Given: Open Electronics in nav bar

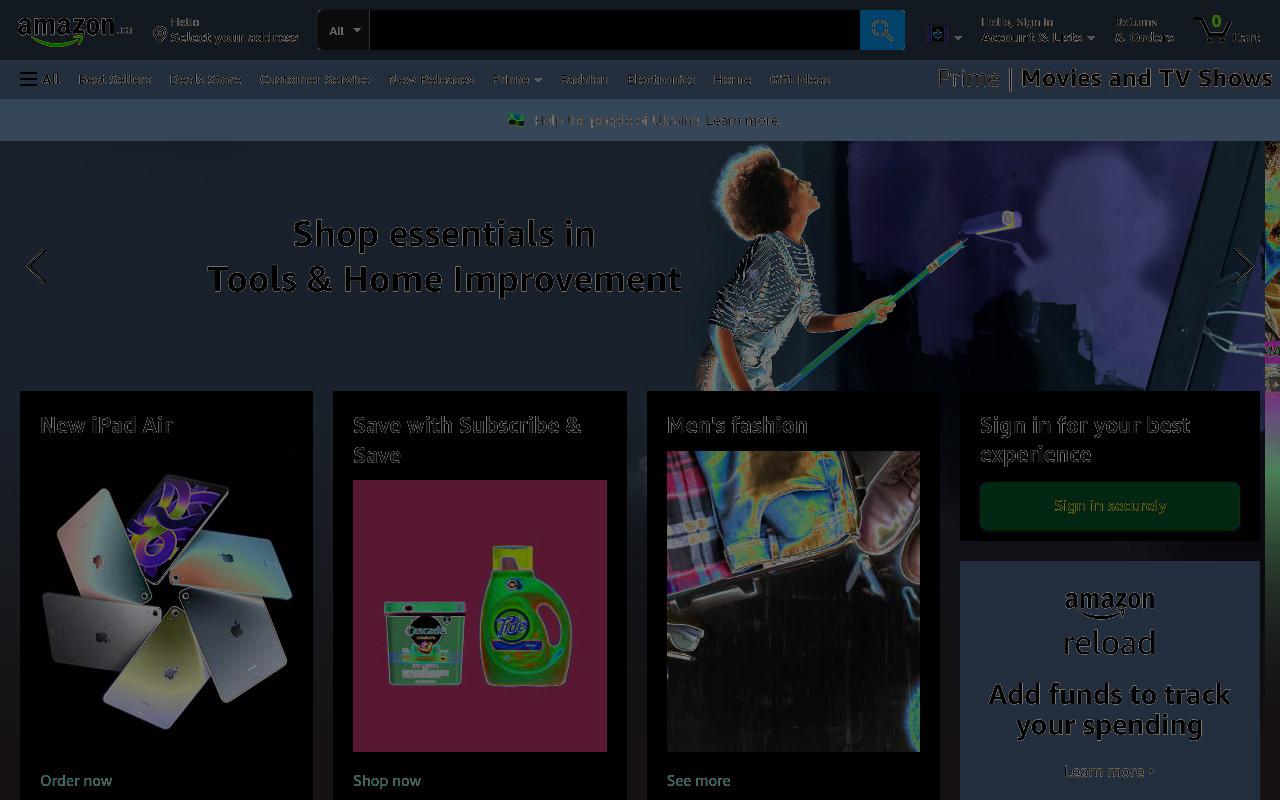Looking at the screenshot, I should 661,79.
